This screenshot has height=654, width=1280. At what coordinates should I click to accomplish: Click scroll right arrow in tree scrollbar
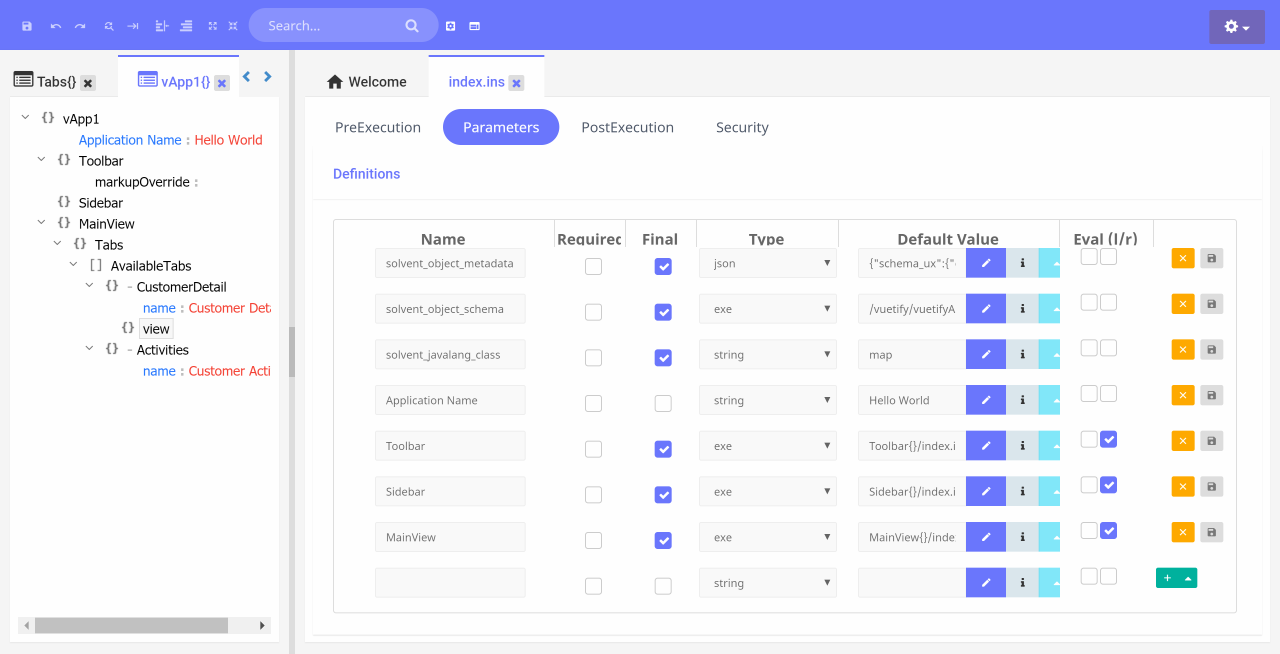tap(263, 625)
